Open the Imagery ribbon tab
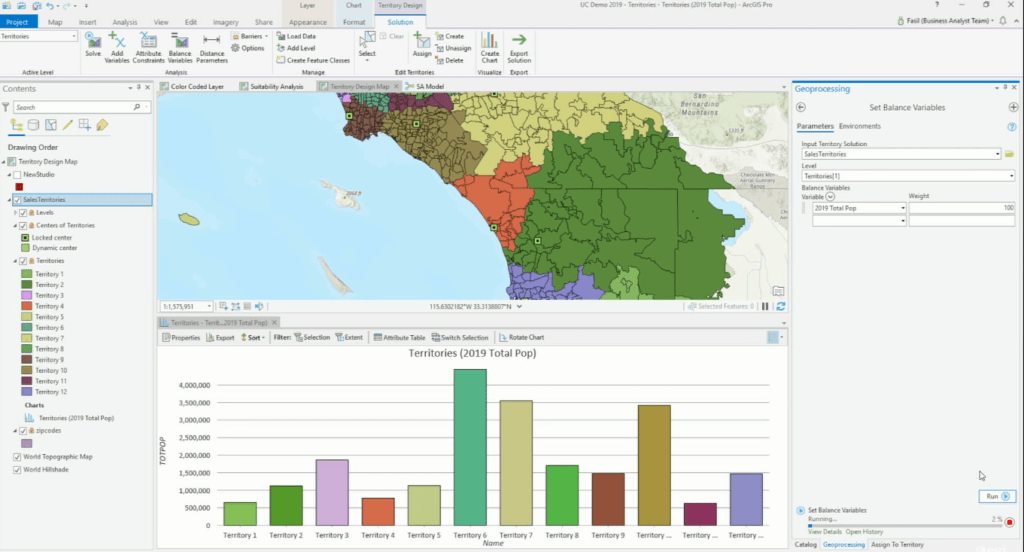Viewport: 1024px width, 552px height. 225,22
